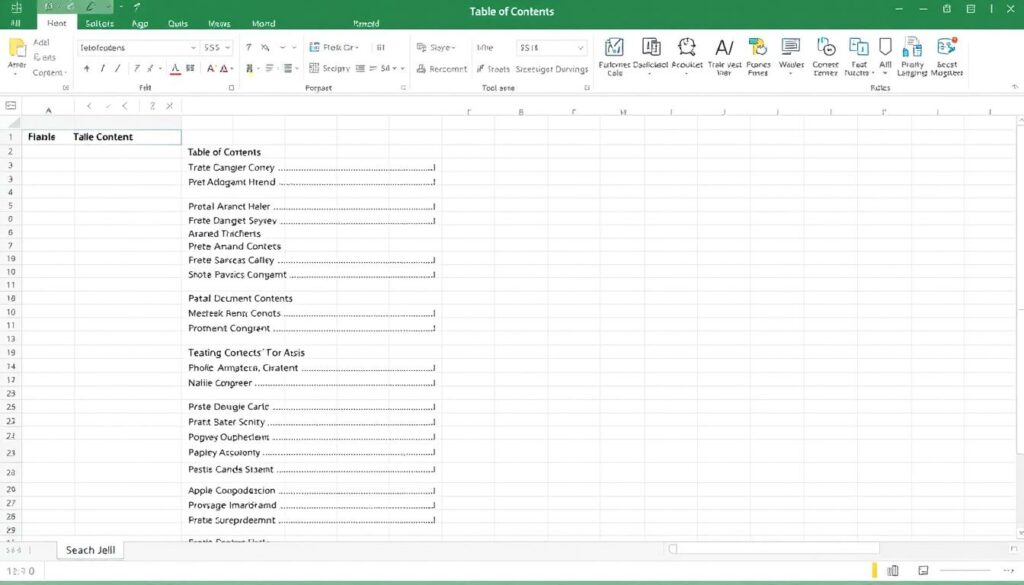
Task: Click the Flanls cell in row 1
Action: [42, 136]
